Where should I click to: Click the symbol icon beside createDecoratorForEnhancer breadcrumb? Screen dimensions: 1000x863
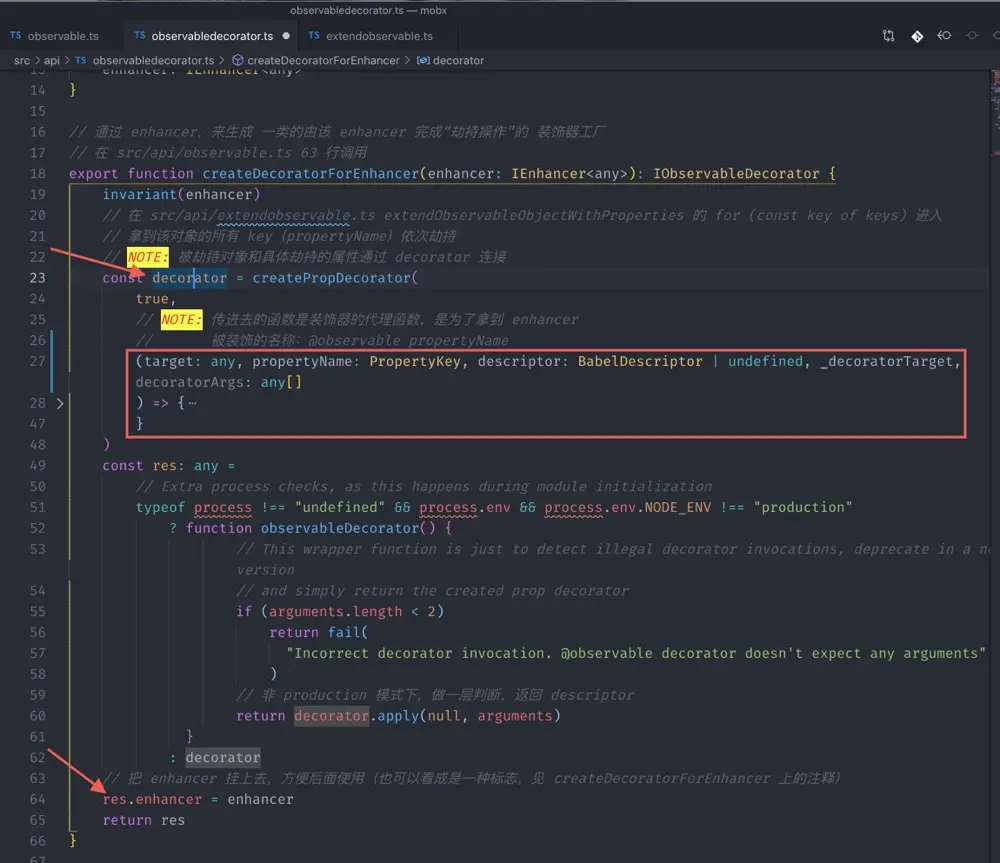click(236, 60)
